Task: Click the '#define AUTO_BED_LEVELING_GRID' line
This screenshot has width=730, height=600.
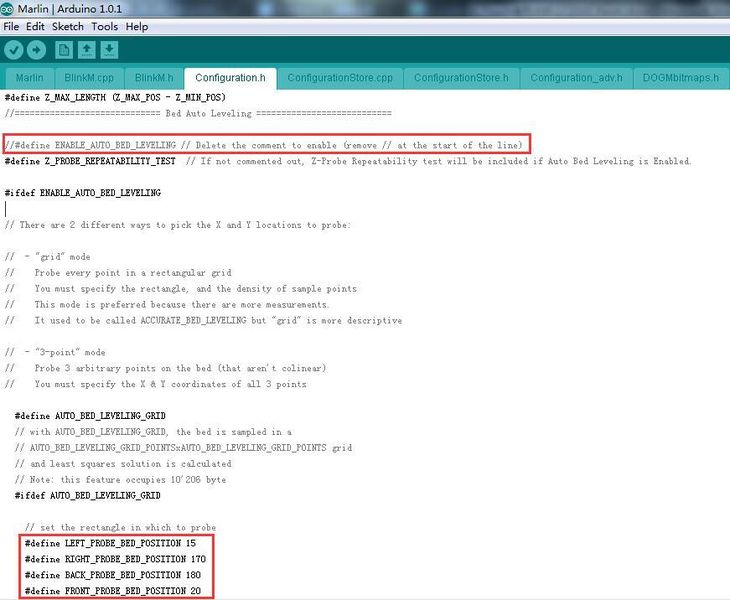Action: tap(90, 416)
